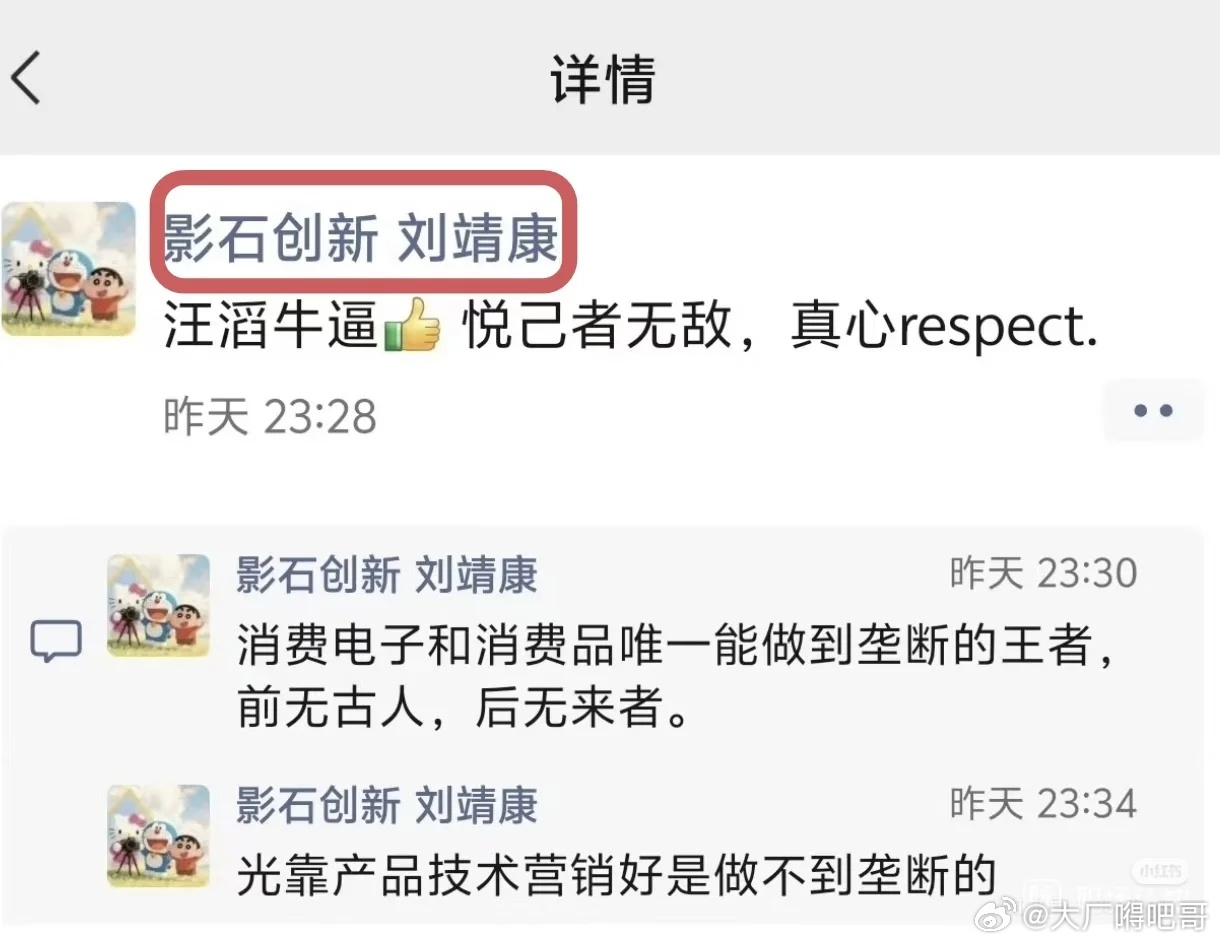Viewport: 1220px width, 944px height.
Task: Open the two-dot more options button
Action: click(1152, 410)
